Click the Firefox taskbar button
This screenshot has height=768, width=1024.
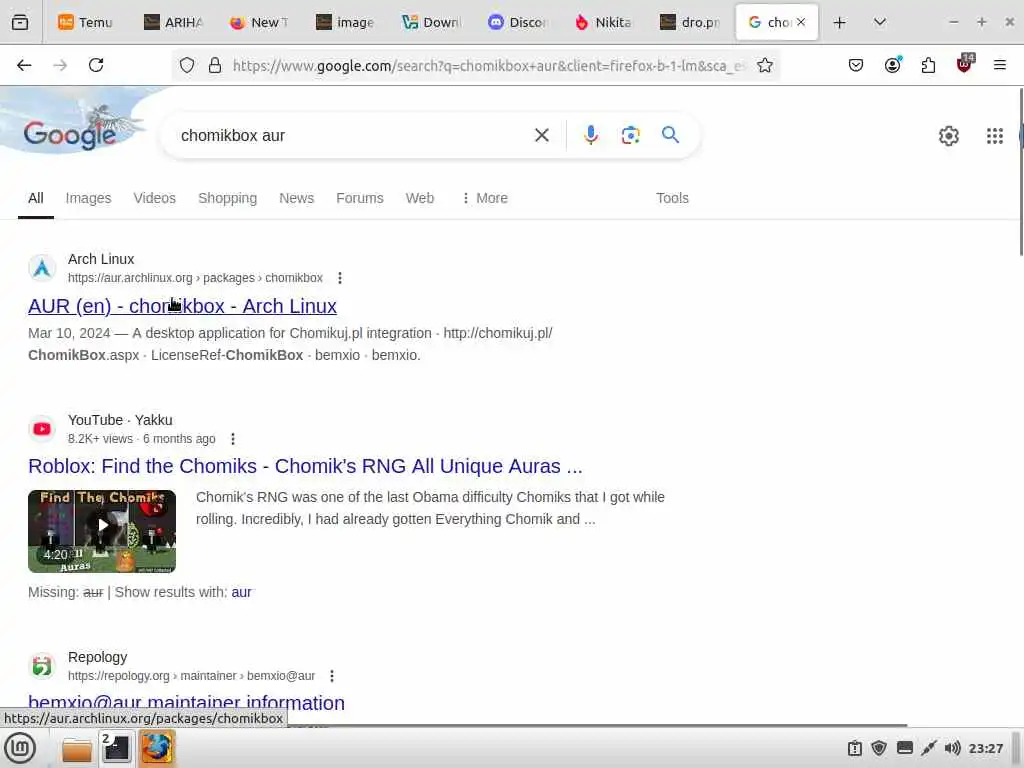(157, 748)
